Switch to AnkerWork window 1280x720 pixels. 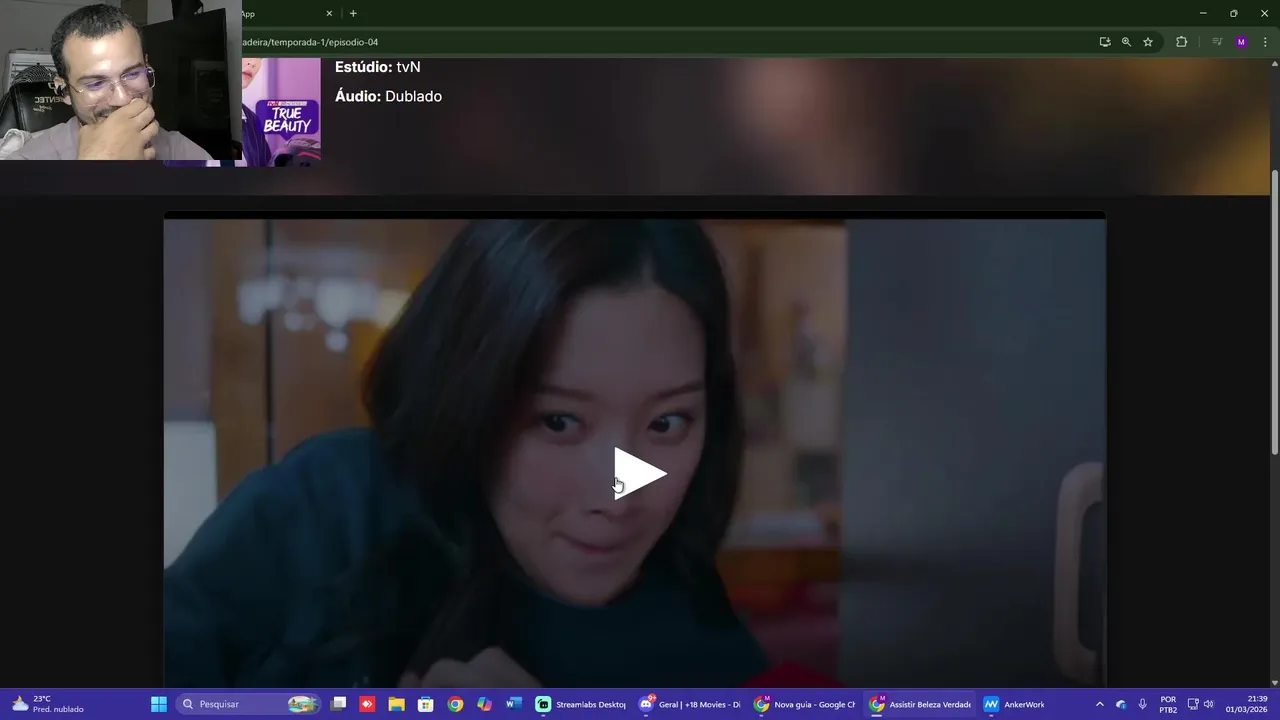coord(1015,704)
